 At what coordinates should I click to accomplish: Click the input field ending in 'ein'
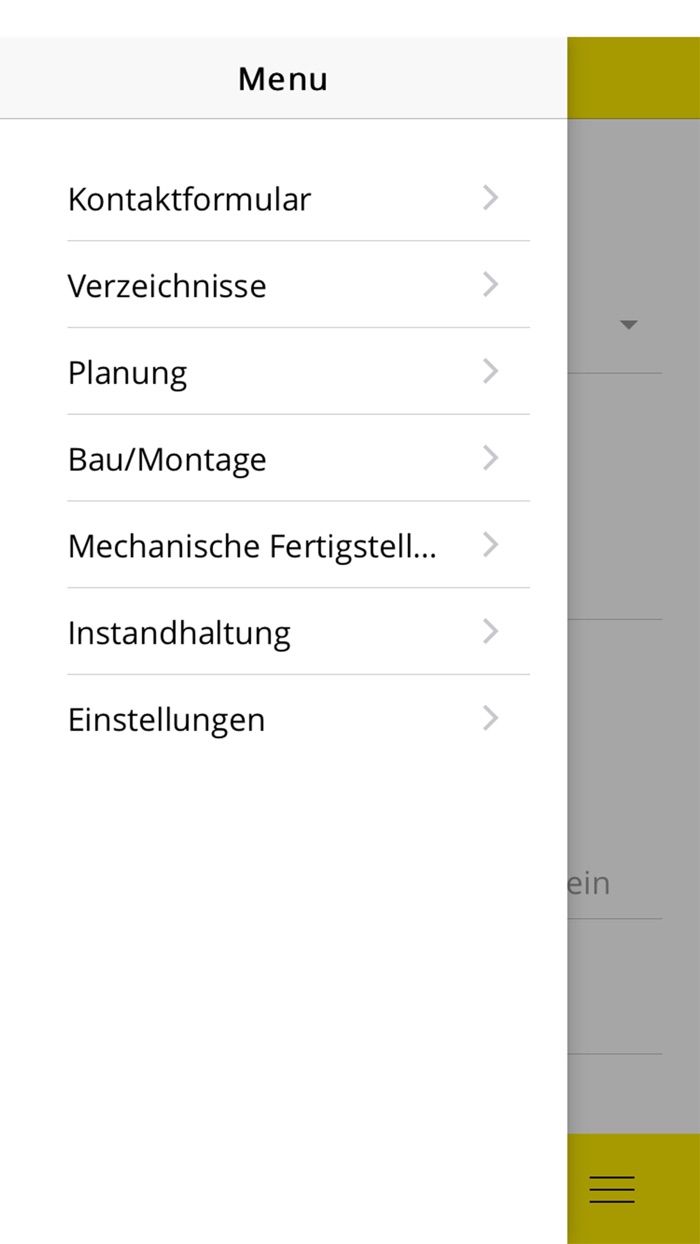pyautogui.click(x=598, y=883)
